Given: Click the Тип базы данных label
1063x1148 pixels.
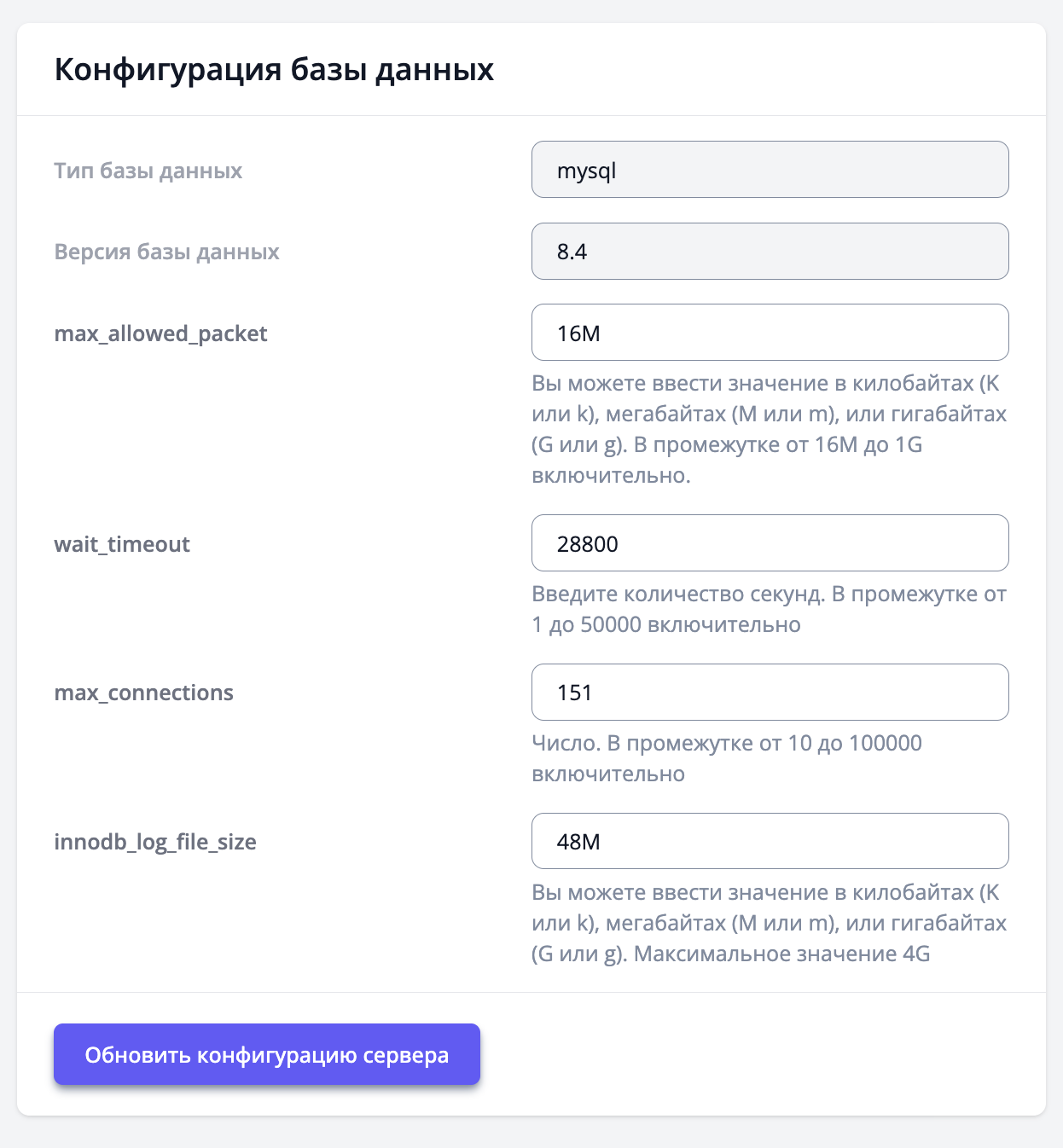Looking at the screenshot, I should 148,171.
